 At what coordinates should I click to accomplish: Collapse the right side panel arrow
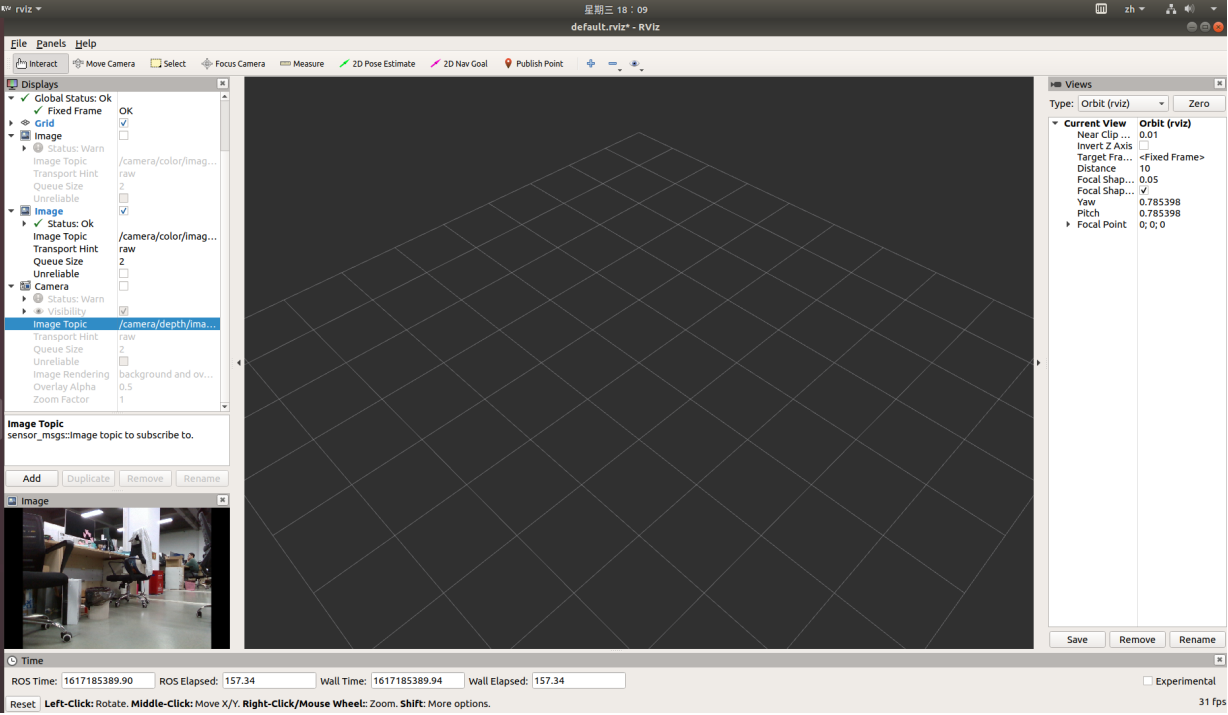click(x=1038, y=363)
